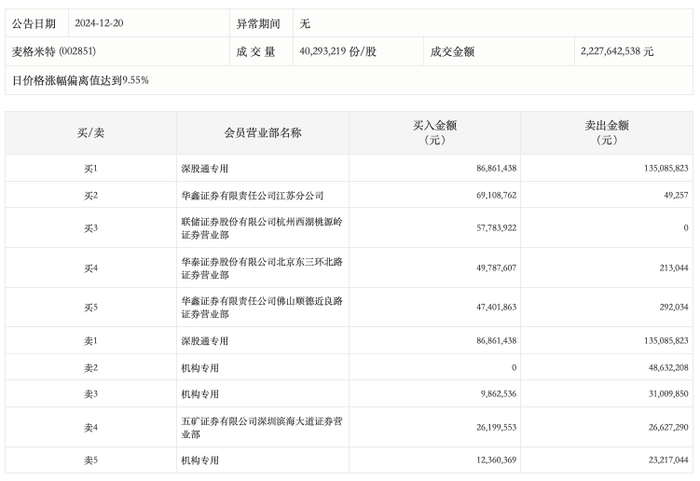700x481 pixels.
Task: Select the 会员营业部名称 column header
Action: (x=263, y=133)
